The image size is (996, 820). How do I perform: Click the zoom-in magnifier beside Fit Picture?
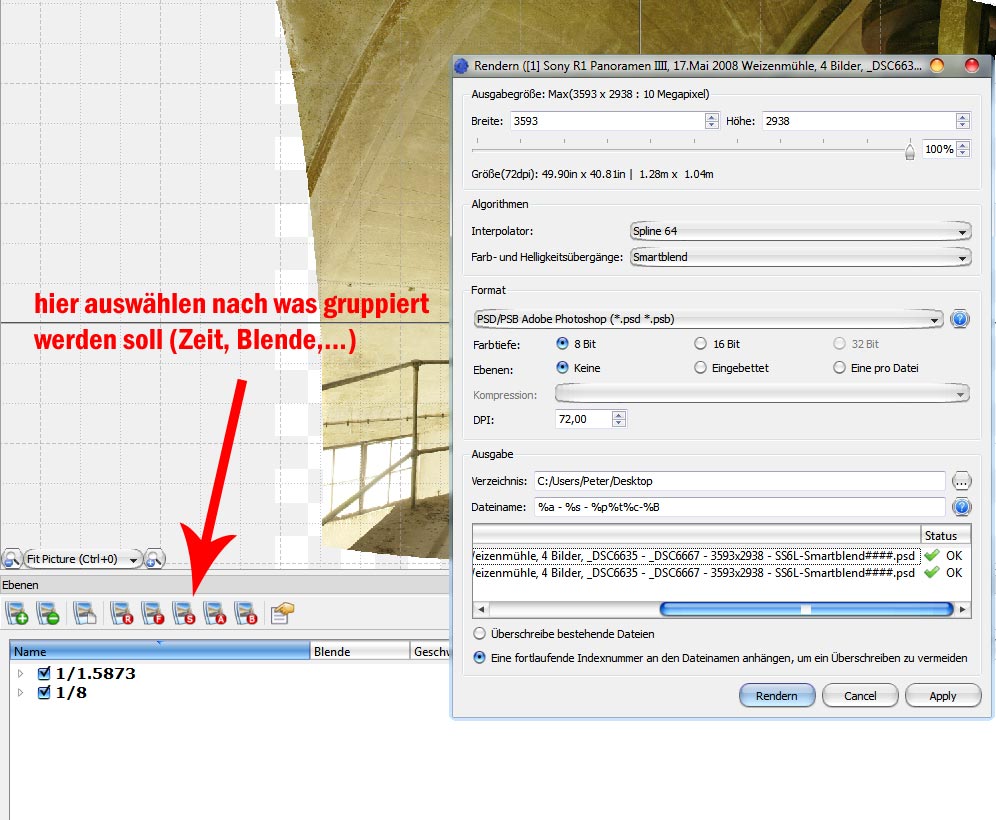tap(155, 559)
